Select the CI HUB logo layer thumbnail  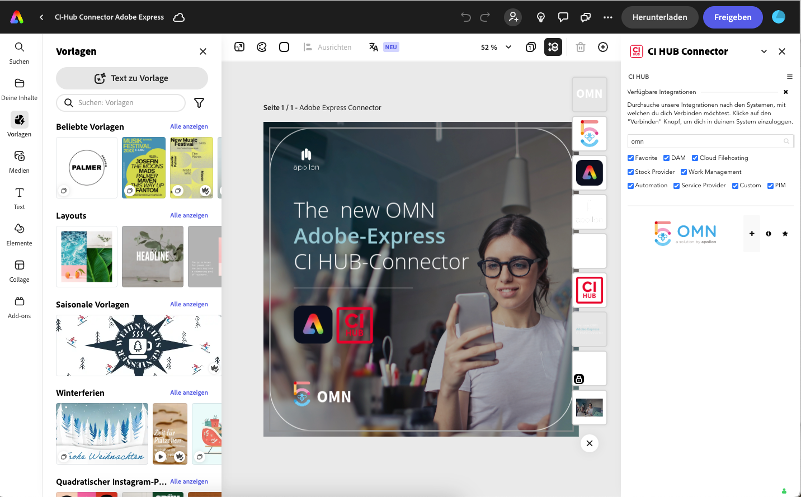(589, 290)
